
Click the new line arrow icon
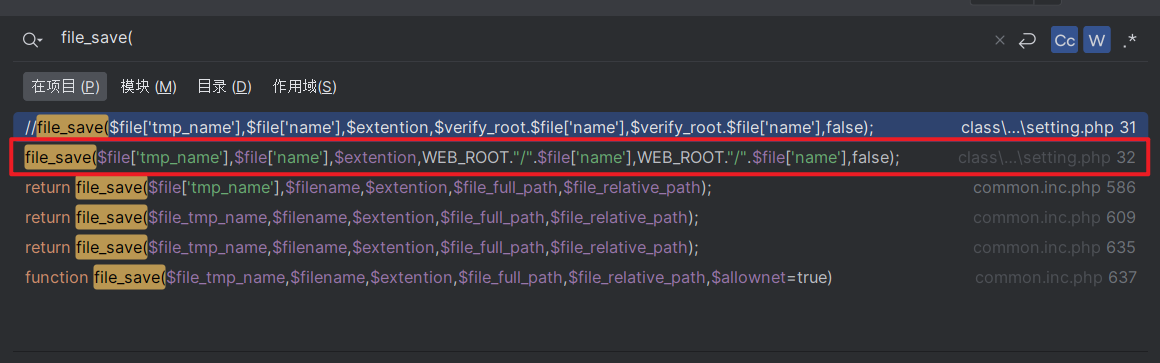click(1027, 41)
